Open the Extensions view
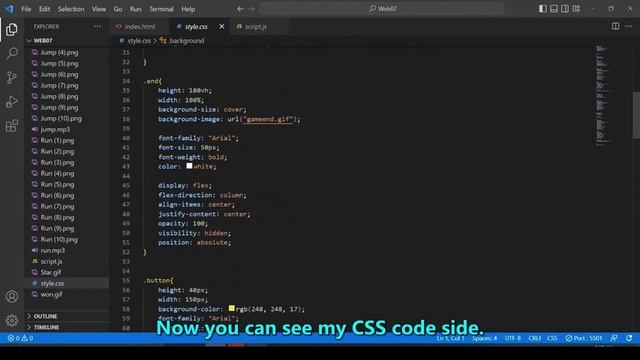Screen dimensions: 640x360 tap(12, 126)
